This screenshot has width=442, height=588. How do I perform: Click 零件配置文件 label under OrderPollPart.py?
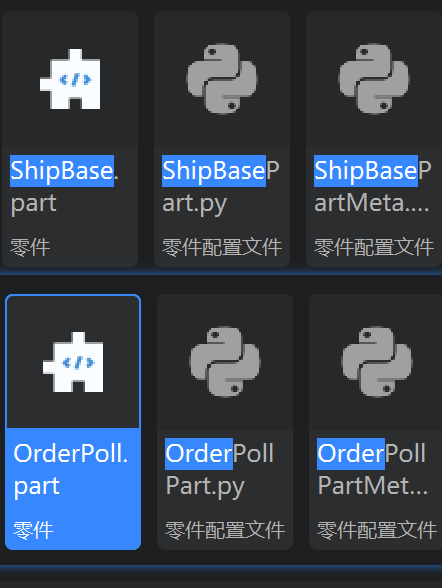point(225,530)
